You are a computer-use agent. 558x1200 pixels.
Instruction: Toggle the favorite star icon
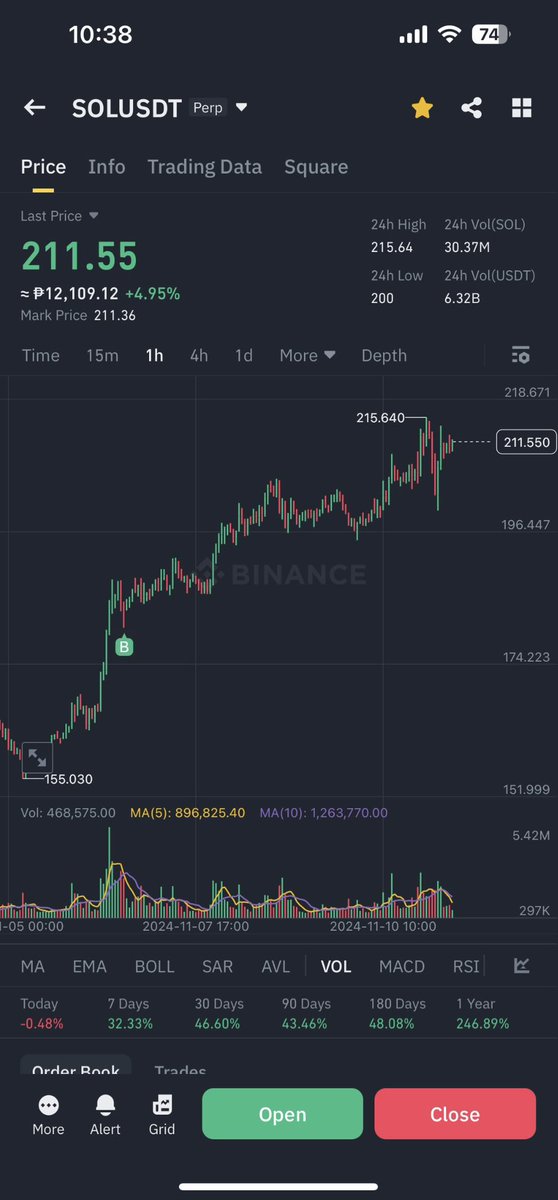click(x=422, y=108)
